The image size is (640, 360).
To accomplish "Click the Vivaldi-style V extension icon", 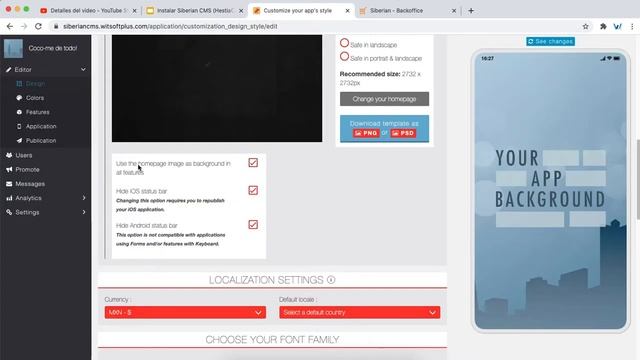I will 618,27.
